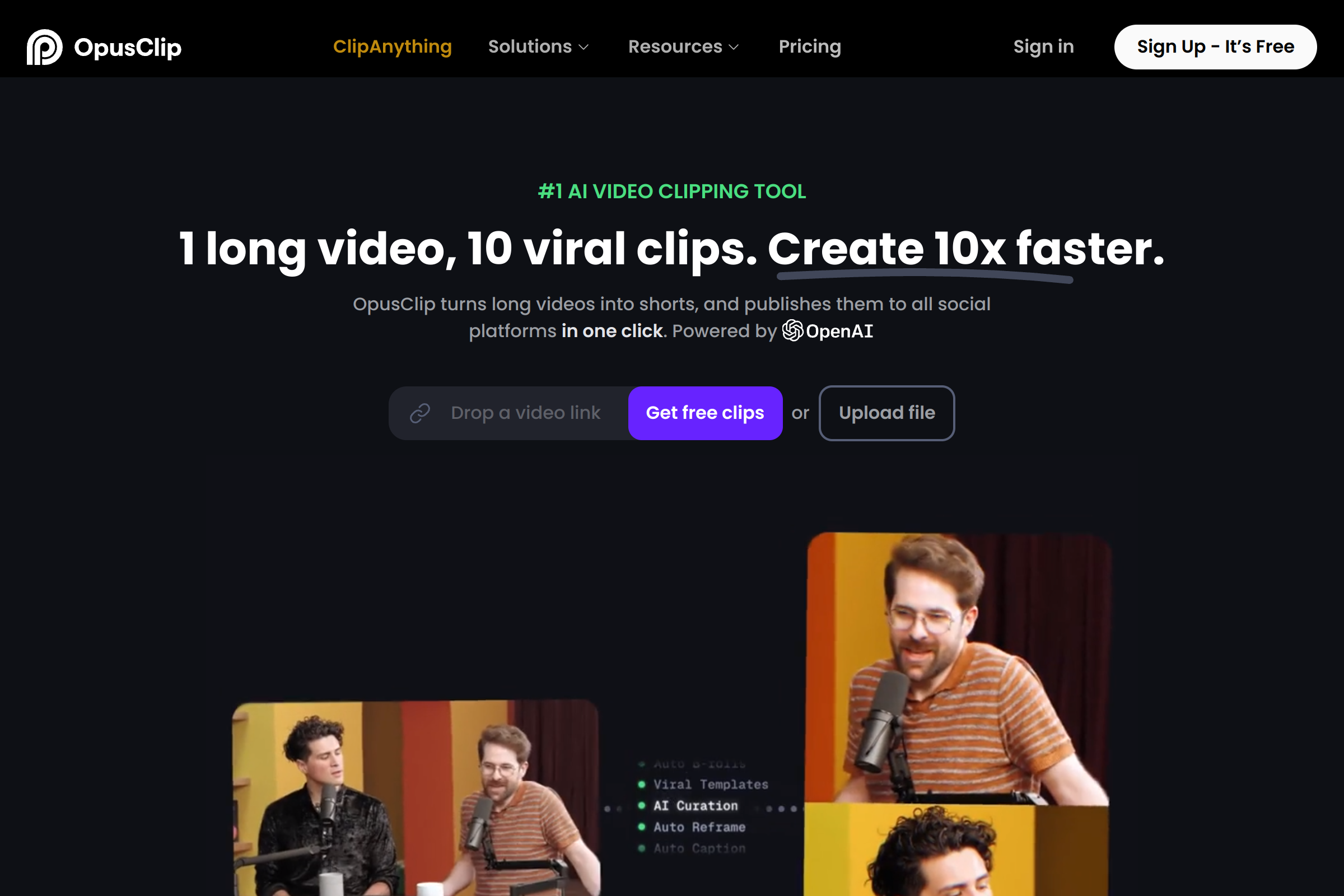Open the ClipAnything menu item
Viewport: 1344px width, 896px height.
[x=392, y=47]
